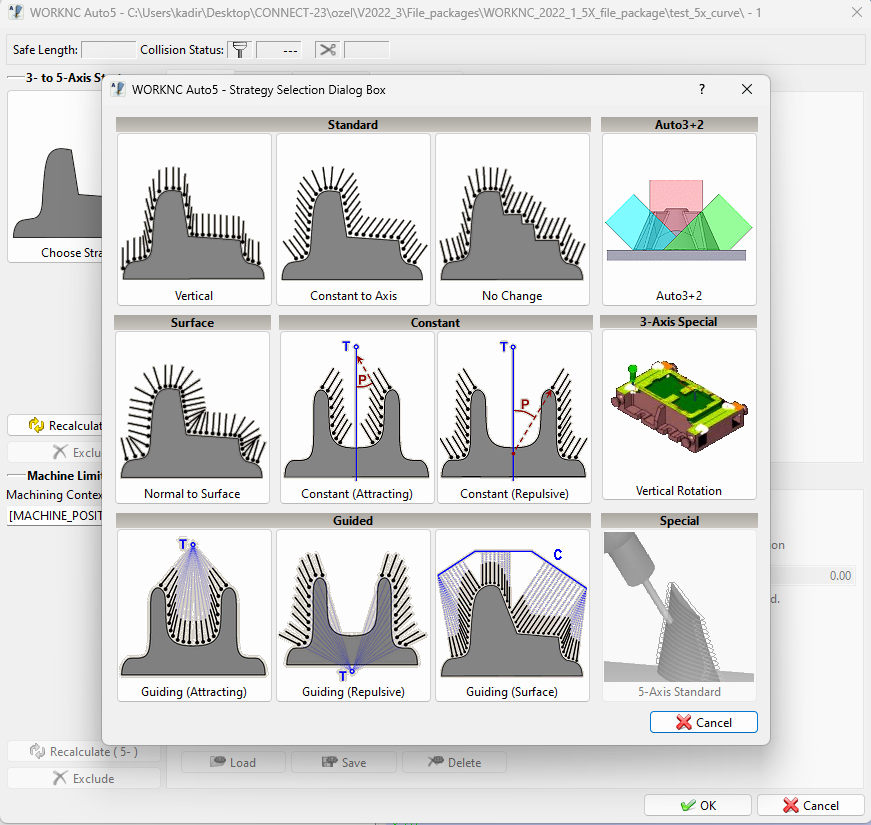The image size is (871, 825).
Task: Confirm with OK in main window
Action: [698, 805]
